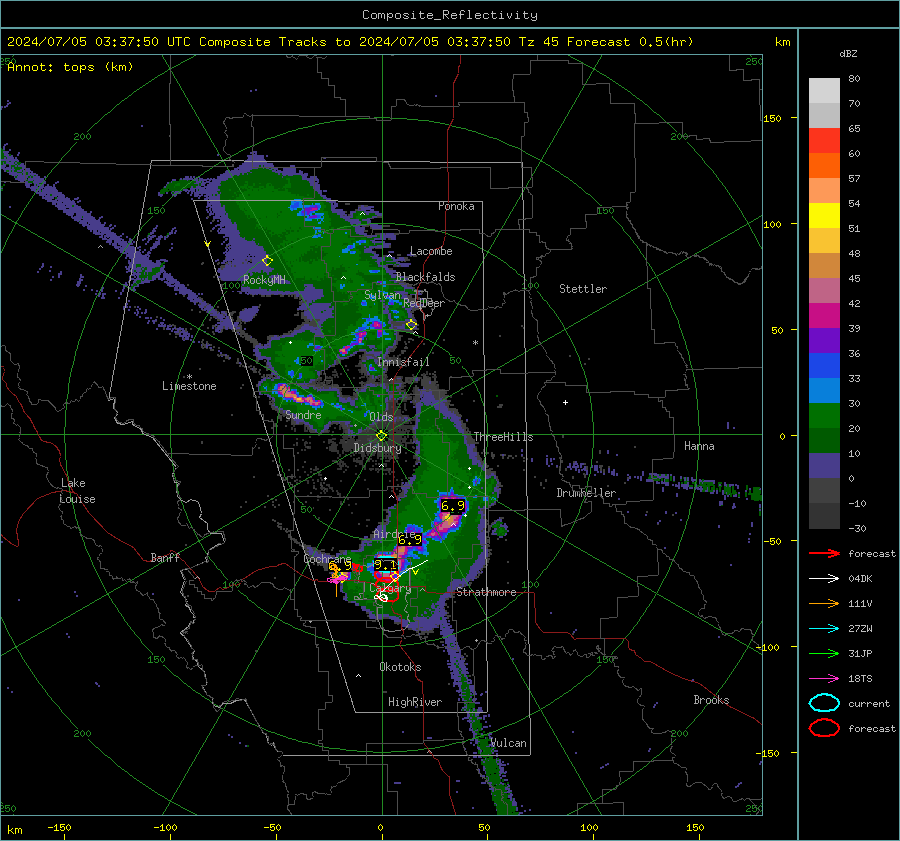900x841 pixels.
Task: Click the Blackfalds city label
Action: coord(425,277)
